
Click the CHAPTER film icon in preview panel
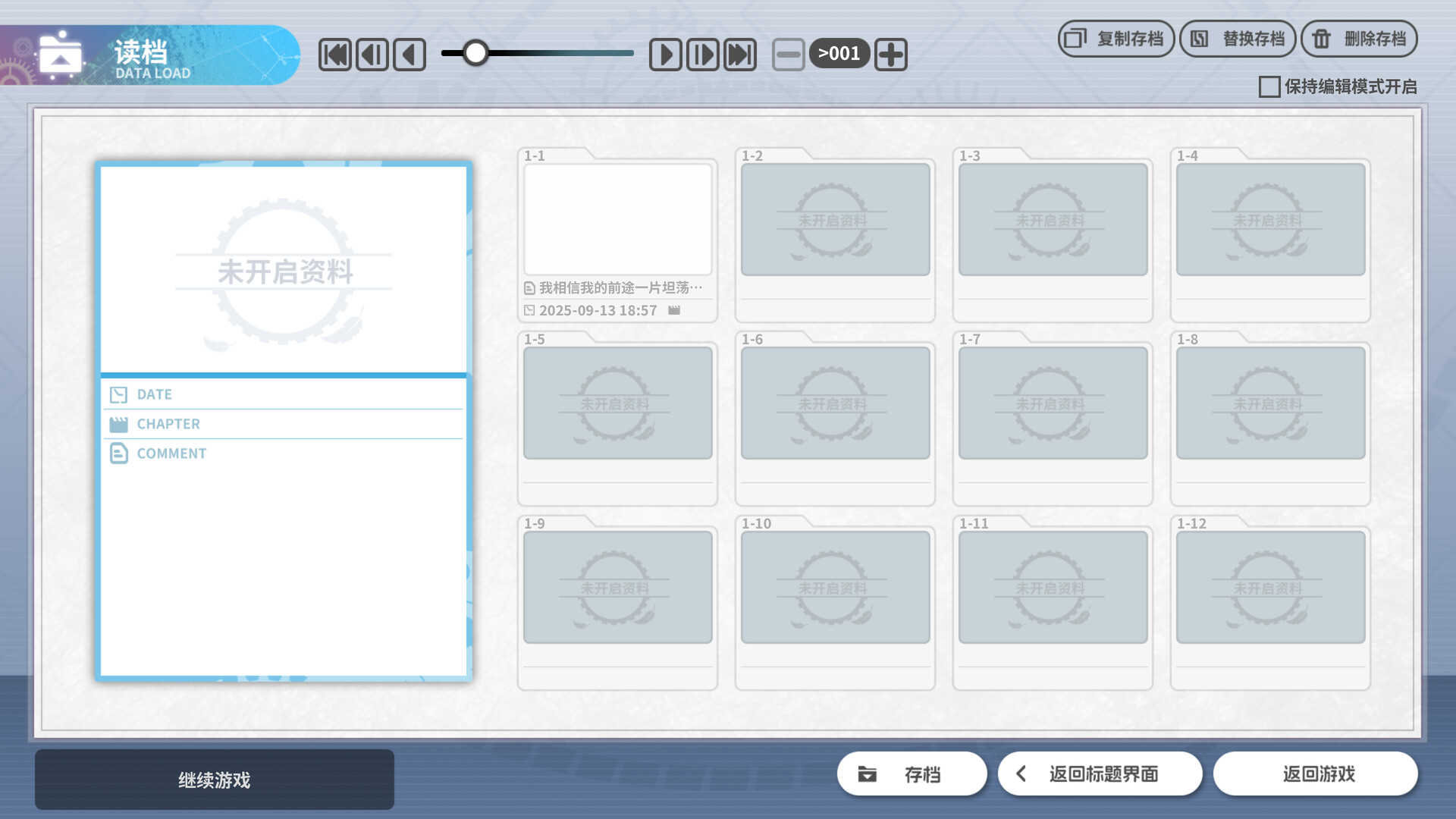(x=118, y=423)
